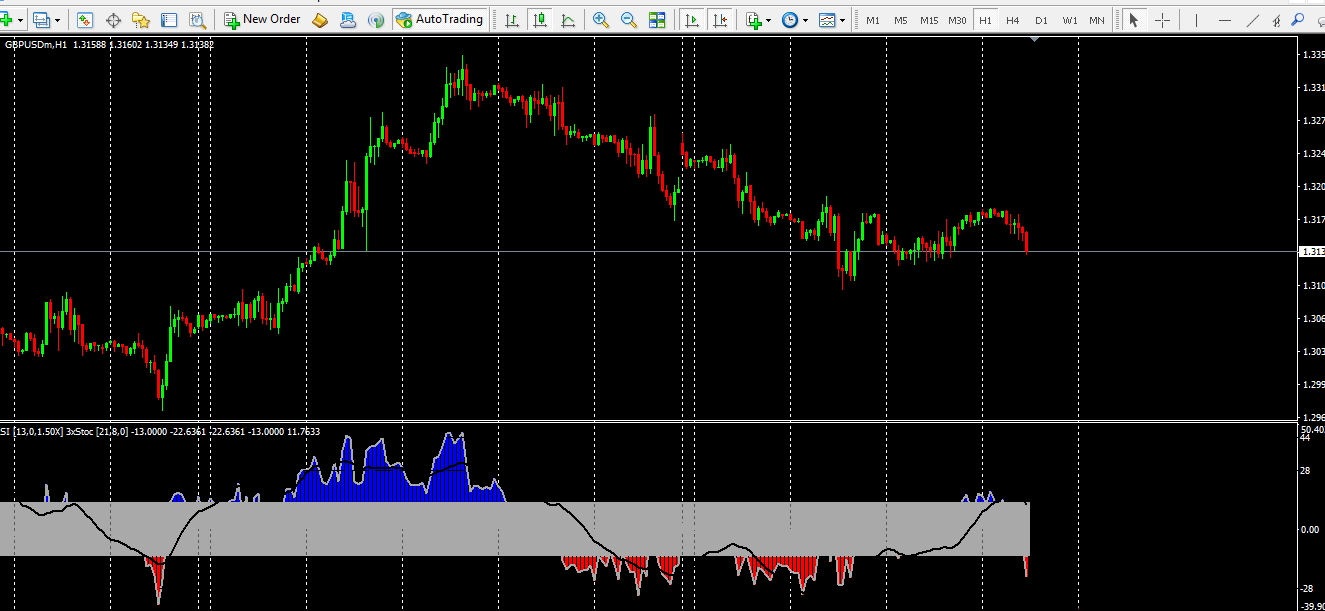
Task: Zoom out of the chart
Action: tap(629, 19)
